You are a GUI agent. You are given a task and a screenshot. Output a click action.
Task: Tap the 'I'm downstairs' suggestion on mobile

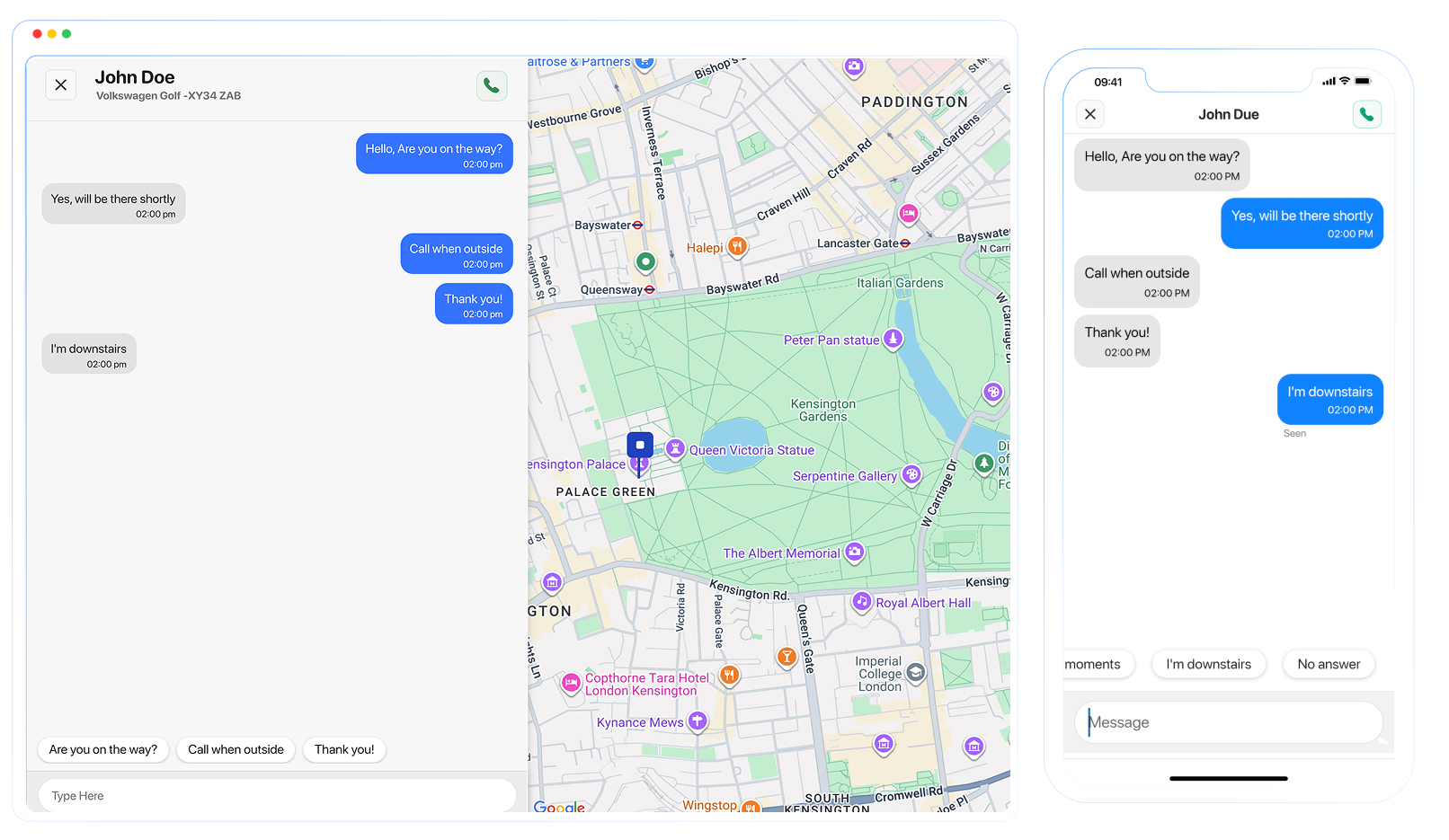[x=1208, y=664]
